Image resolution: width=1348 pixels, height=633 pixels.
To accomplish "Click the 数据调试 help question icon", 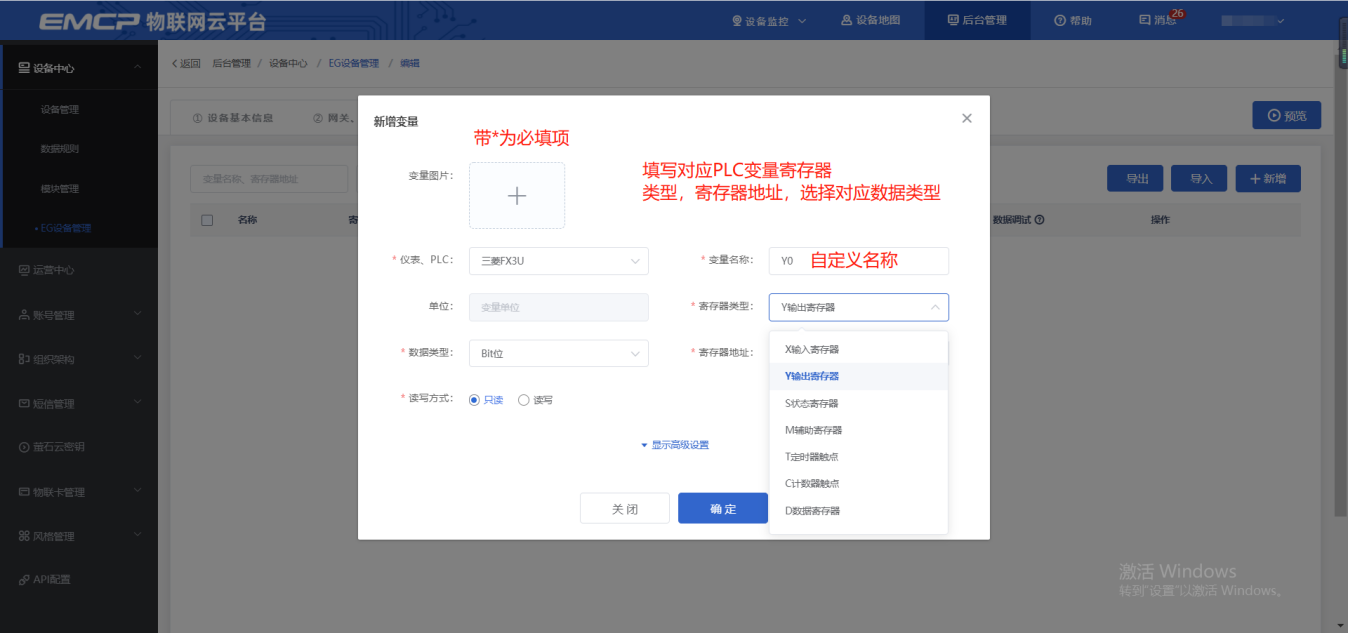I will [1040, 220].
